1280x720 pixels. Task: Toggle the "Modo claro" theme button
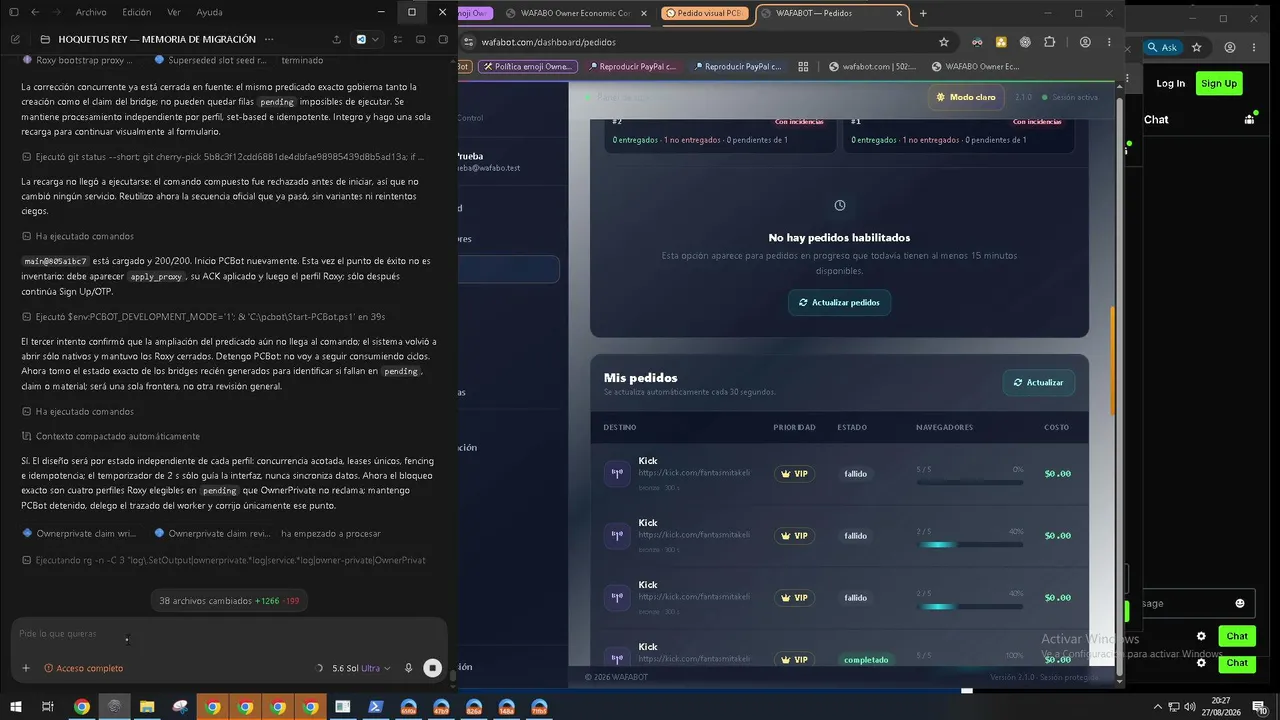click(966, 97)
